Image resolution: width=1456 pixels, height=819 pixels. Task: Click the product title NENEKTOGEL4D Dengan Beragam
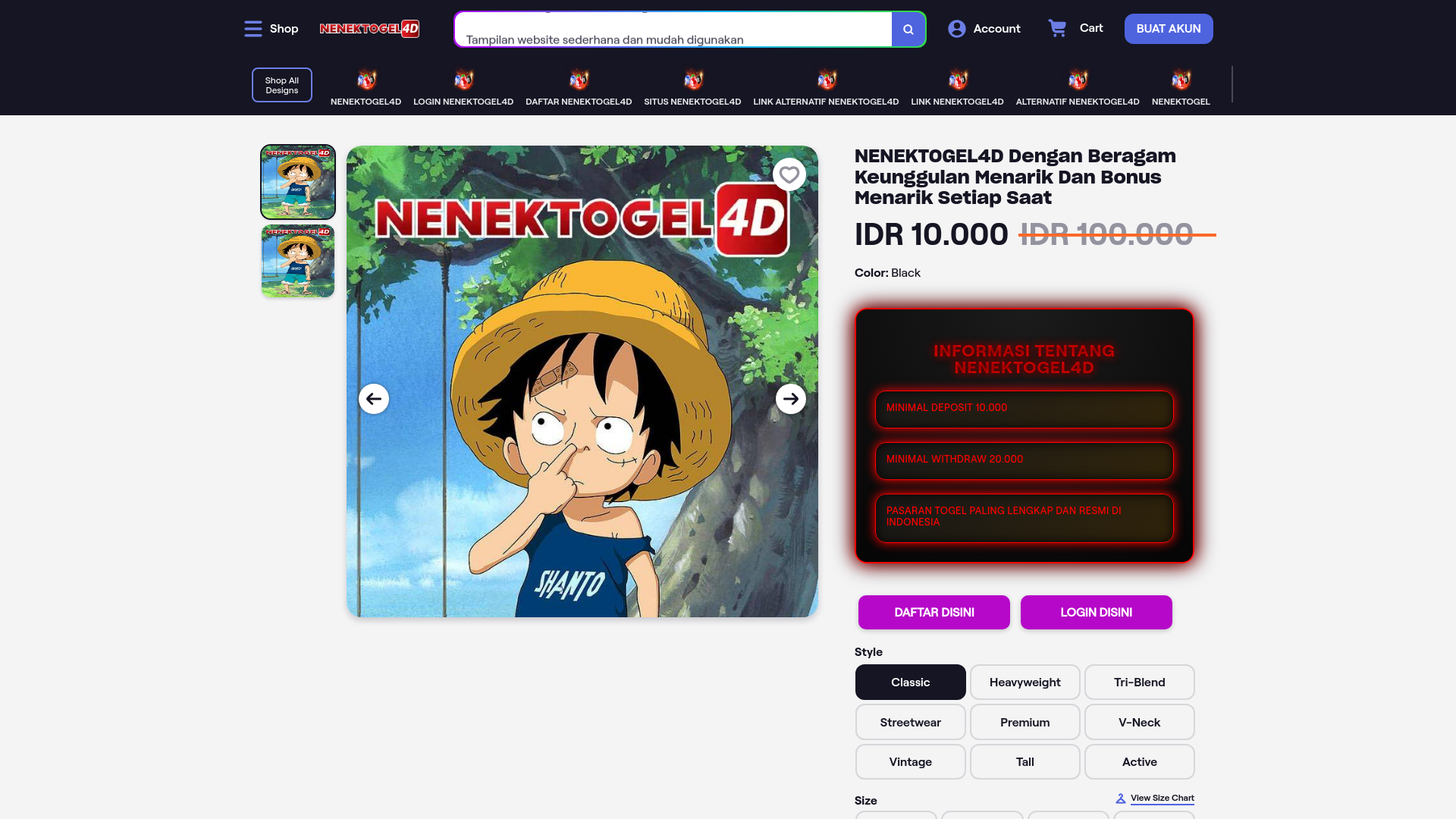1015,177
